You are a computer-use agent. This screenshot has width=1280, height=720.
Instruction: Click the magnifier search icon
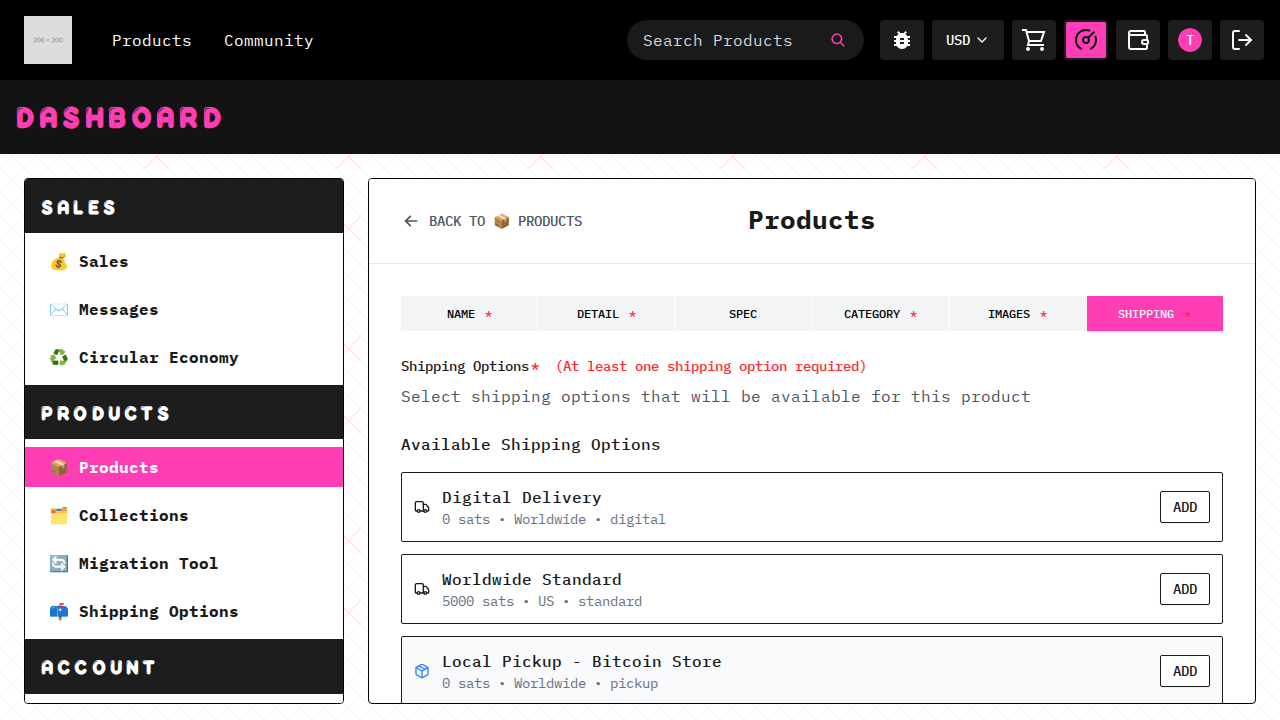(838, 40)
